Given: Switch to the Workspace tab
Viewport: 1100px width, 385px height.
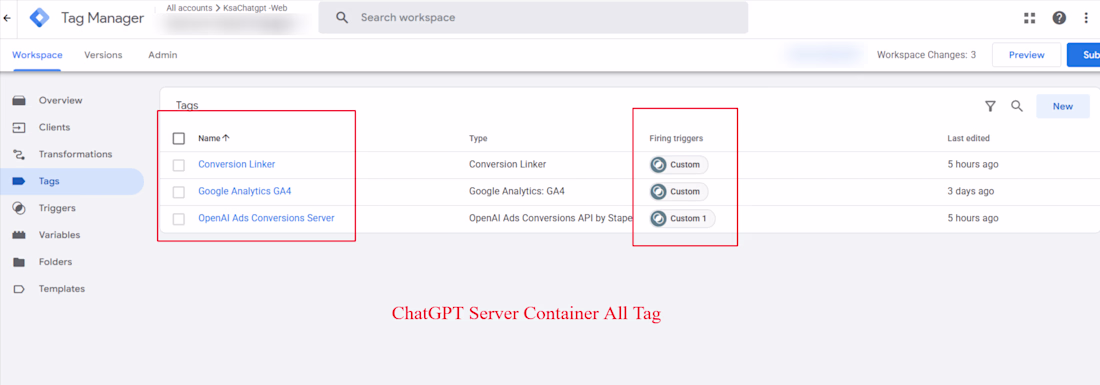Looking at the screenshot, I should pos(37,55).
